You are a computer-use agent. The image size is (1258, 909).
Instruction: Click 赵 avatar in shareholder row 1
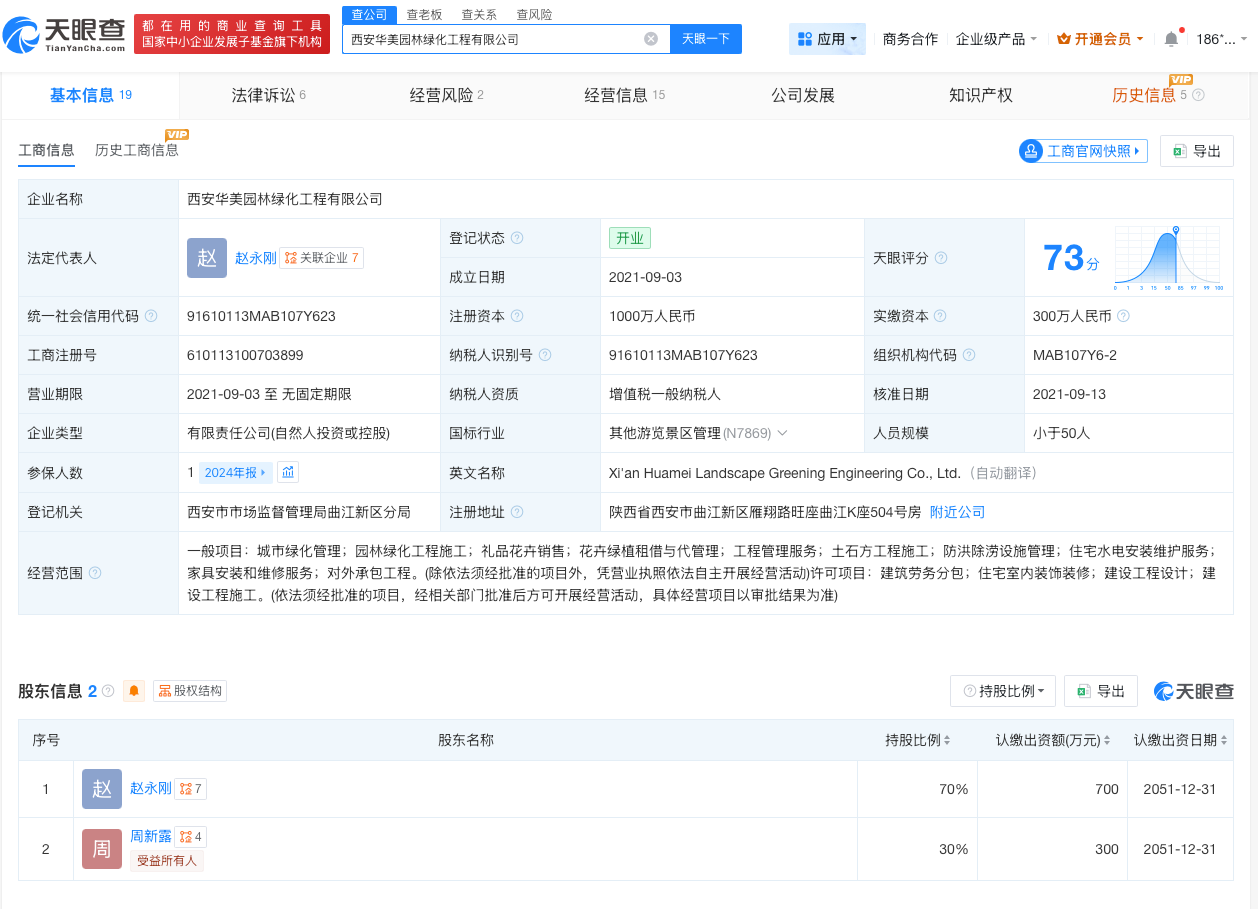click(102, 789)
